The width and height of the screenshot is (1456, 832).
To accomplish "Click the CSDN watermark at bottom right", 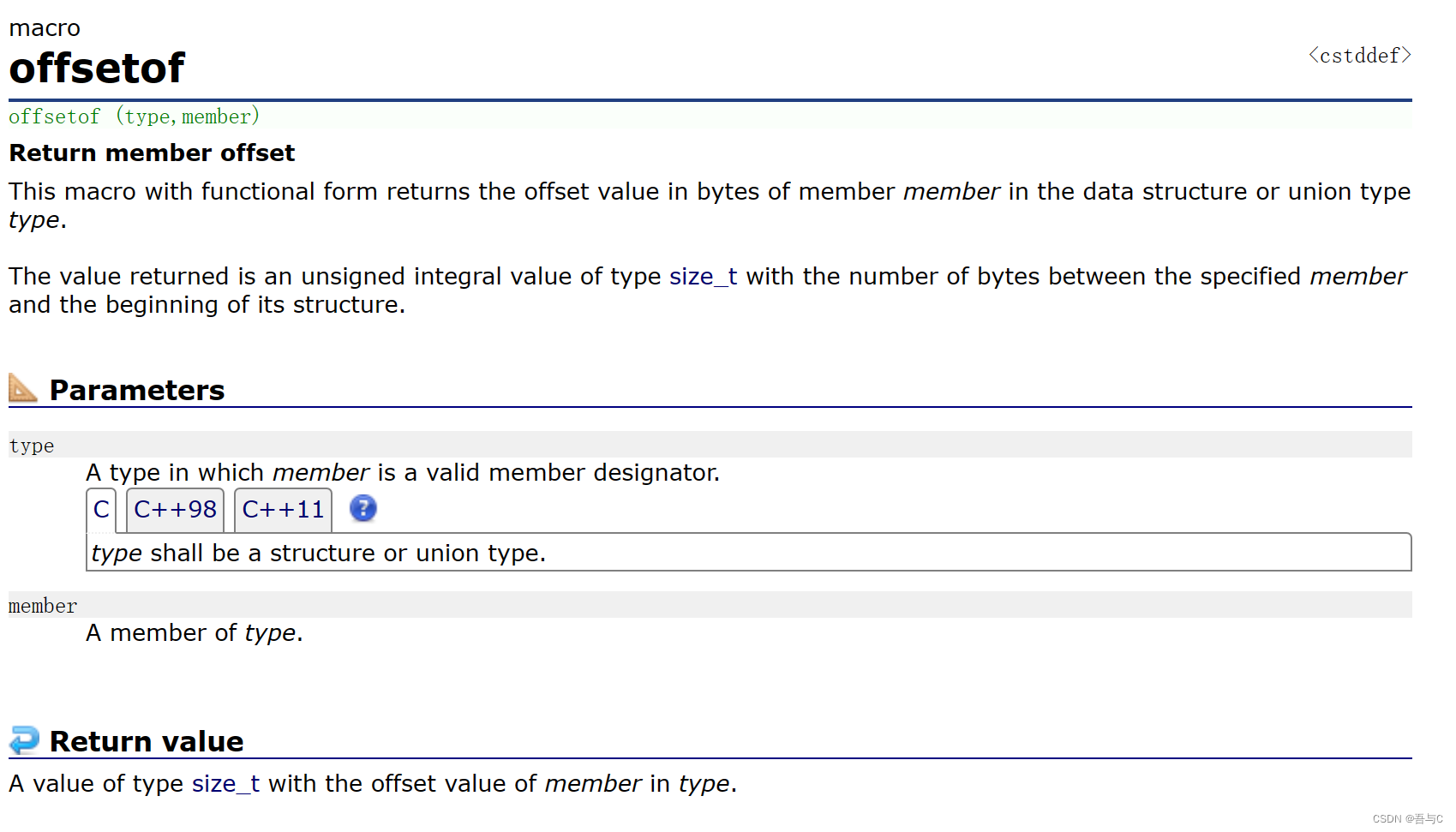I will [1407, 819].
